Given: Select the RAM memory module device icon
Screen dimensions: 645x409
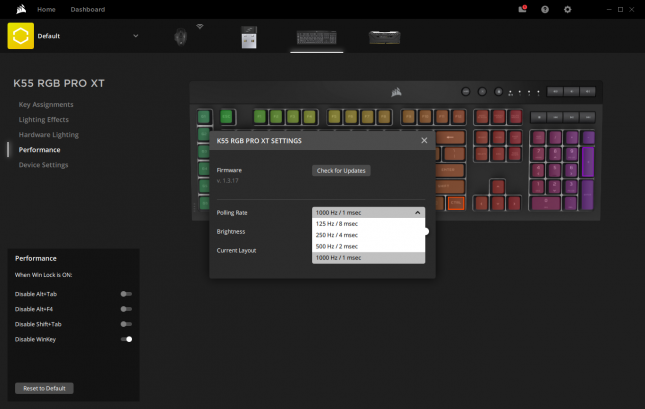Looking at the screenshot, I should (x=384, y=37).
